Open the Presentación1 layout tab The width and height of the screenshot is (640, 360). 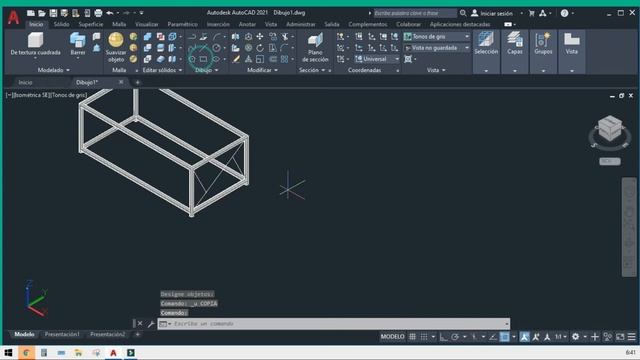[x=62, y=334]
